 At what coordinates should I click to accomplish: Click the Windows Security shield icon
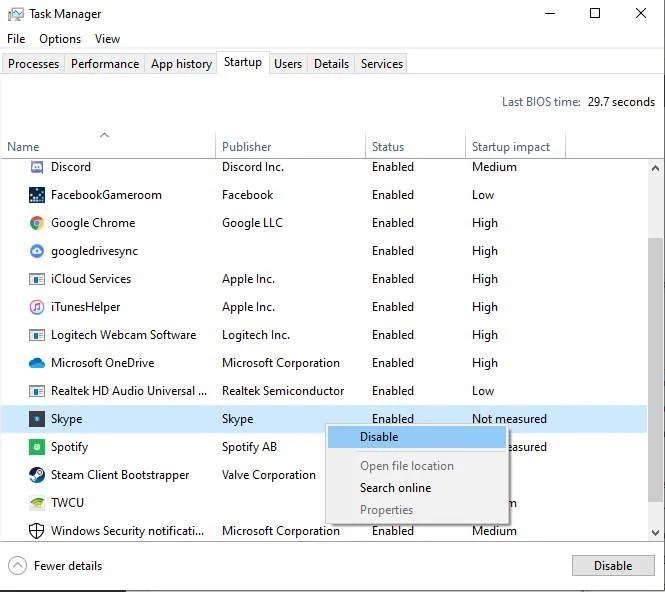point(37,531)
